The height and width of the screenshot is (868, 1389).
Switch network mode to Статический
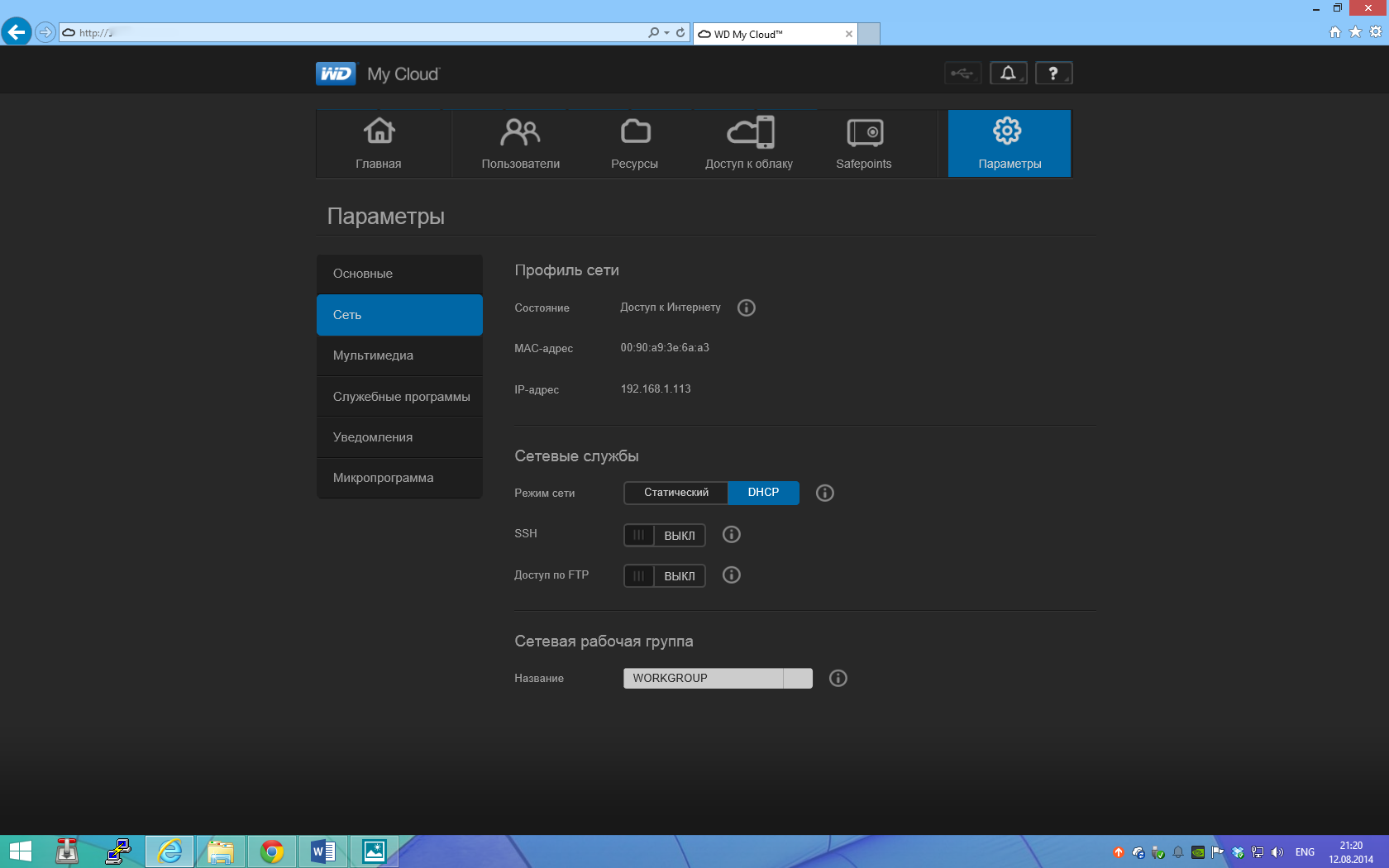[676, 493]
